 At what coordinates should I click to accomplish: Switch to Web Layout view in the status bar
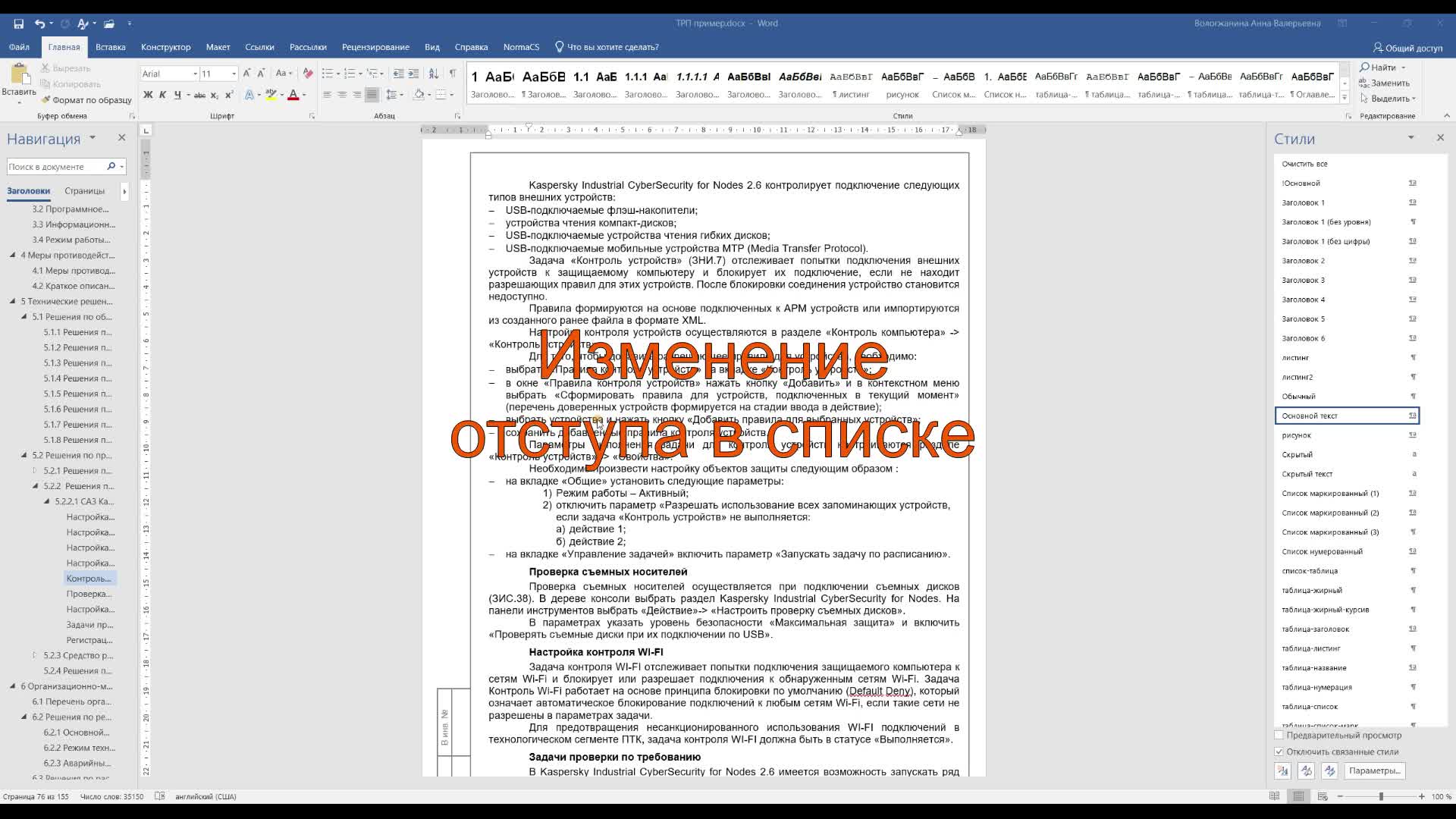pyautogui.click(x=1323, y=796)
